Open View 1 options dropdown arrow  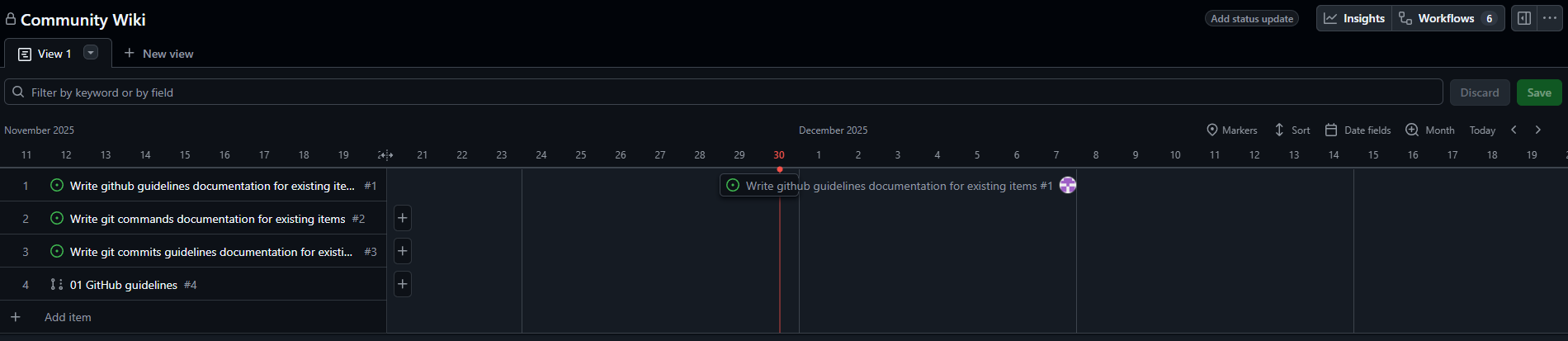(91, 52)
